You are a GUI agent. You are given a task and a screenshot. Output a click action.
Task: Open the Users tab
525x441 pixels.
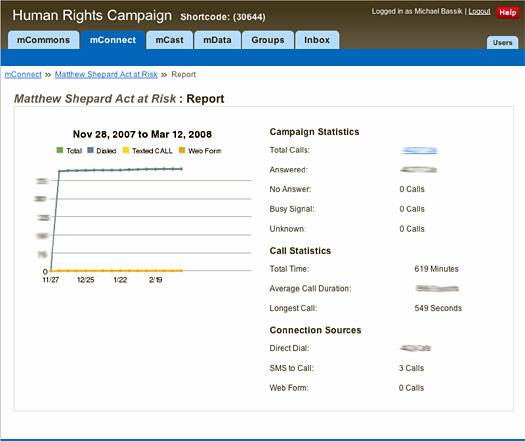tap(502, 43)
